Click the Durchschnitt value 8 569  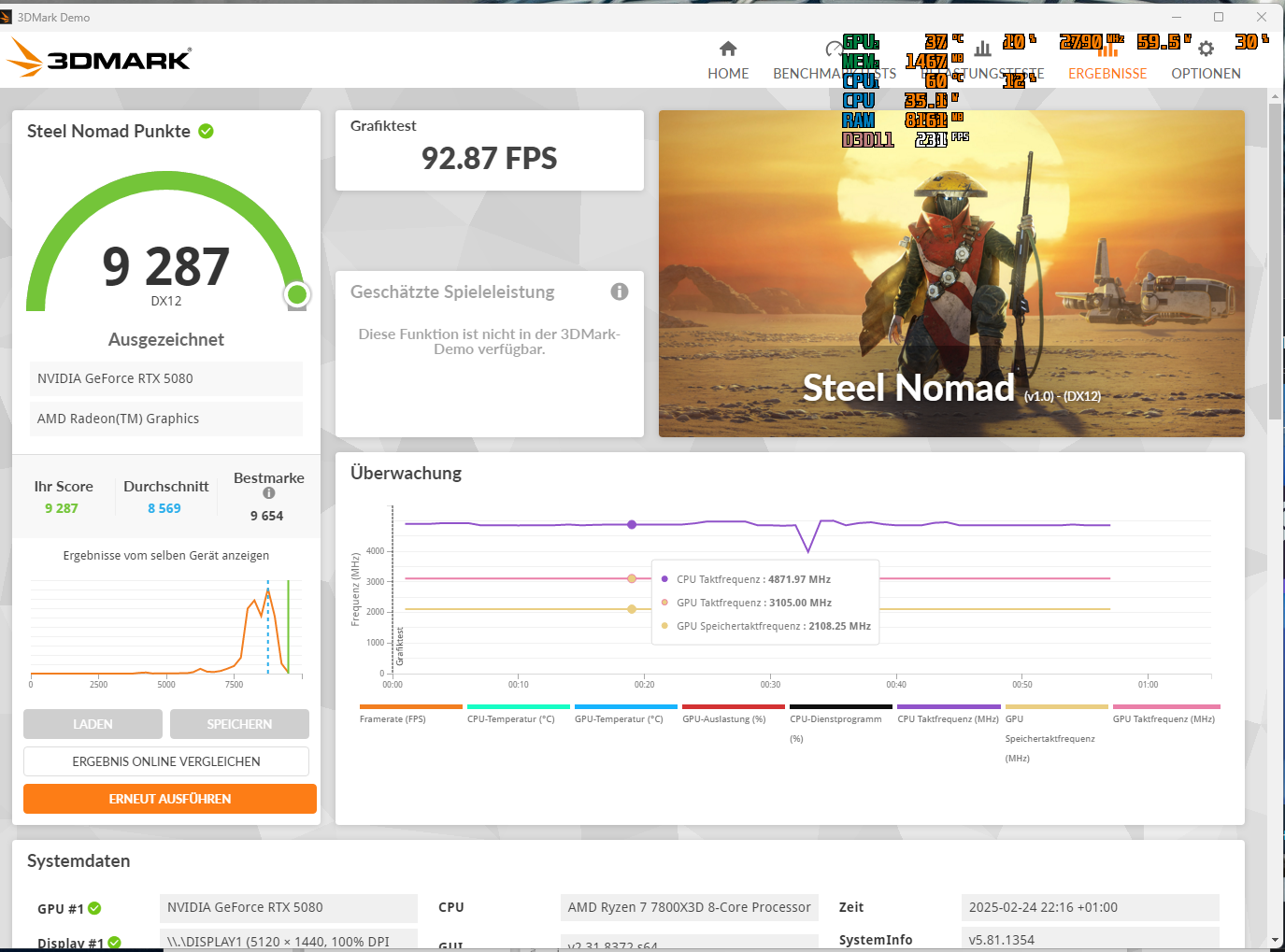pyautogui.click(x=164, y=508)
